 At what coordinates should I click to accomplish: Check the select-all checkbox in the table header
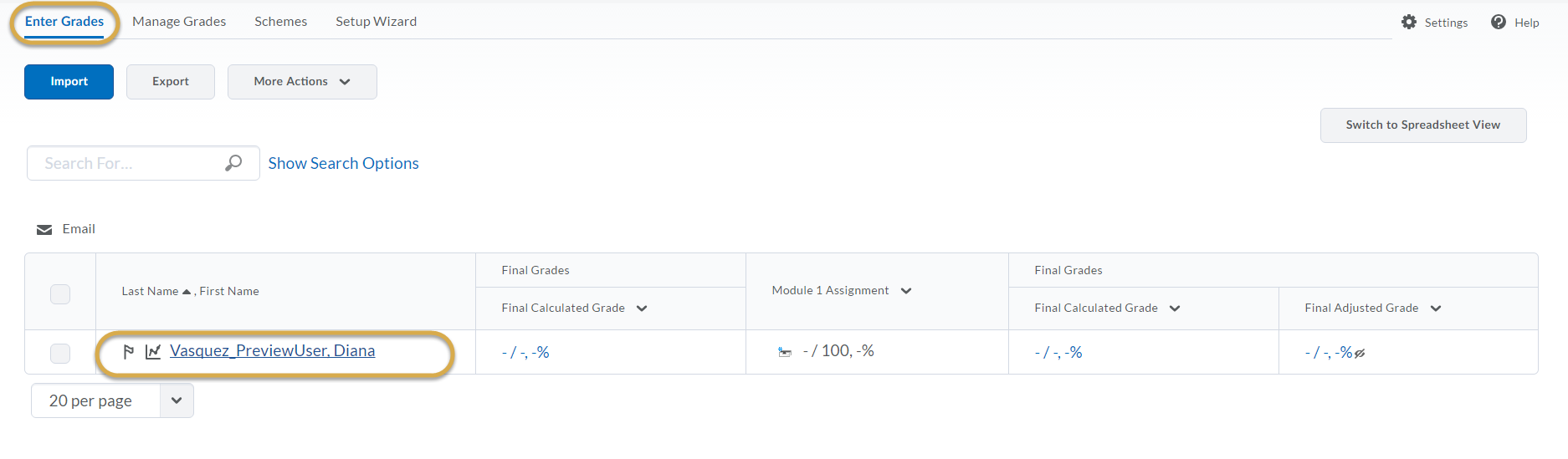click(60, 294)
